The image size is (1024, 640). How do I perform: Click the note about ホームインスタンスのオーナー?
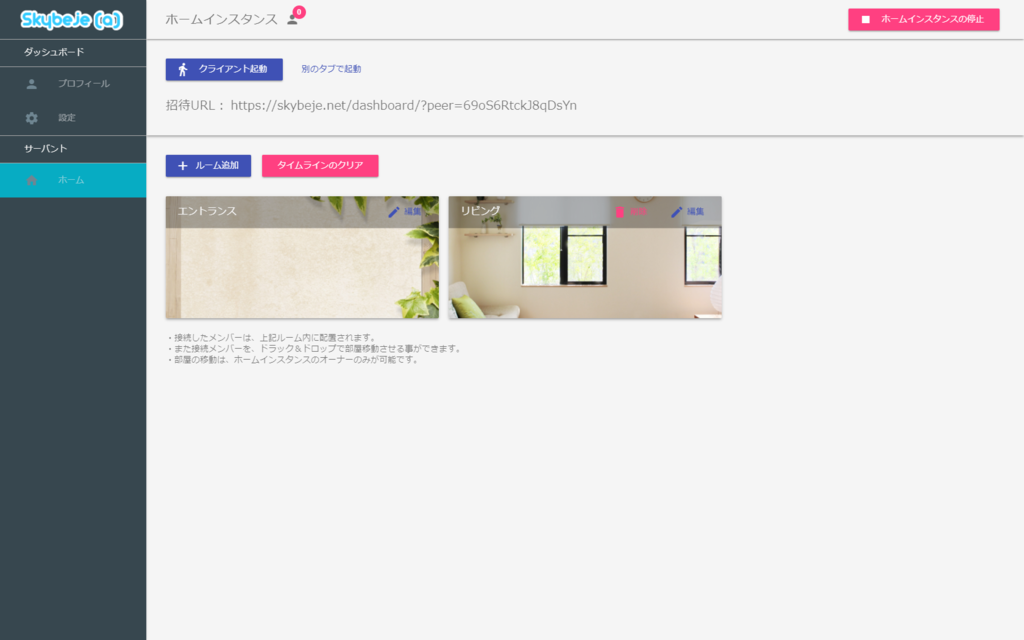293,360
